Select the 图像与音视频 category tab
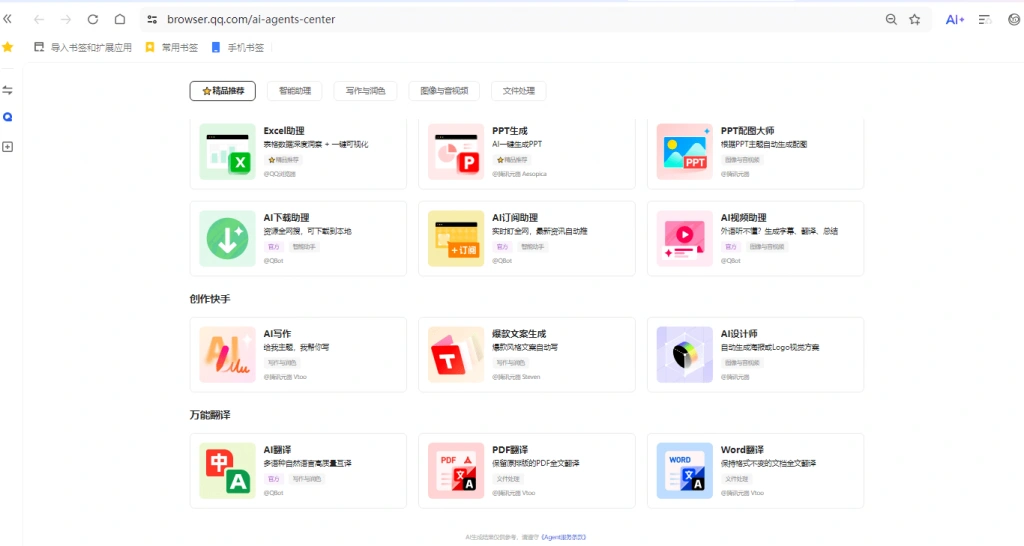The height and width of the screenshot is (546, 1024). [x=444, y=91]
